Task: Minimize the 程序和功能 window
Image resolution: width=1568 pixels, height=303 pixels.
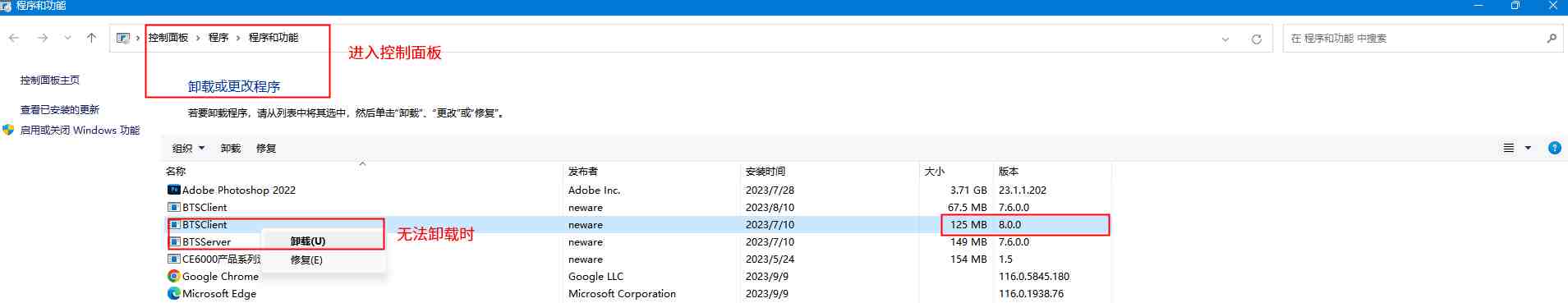Action: (1478, 6)
